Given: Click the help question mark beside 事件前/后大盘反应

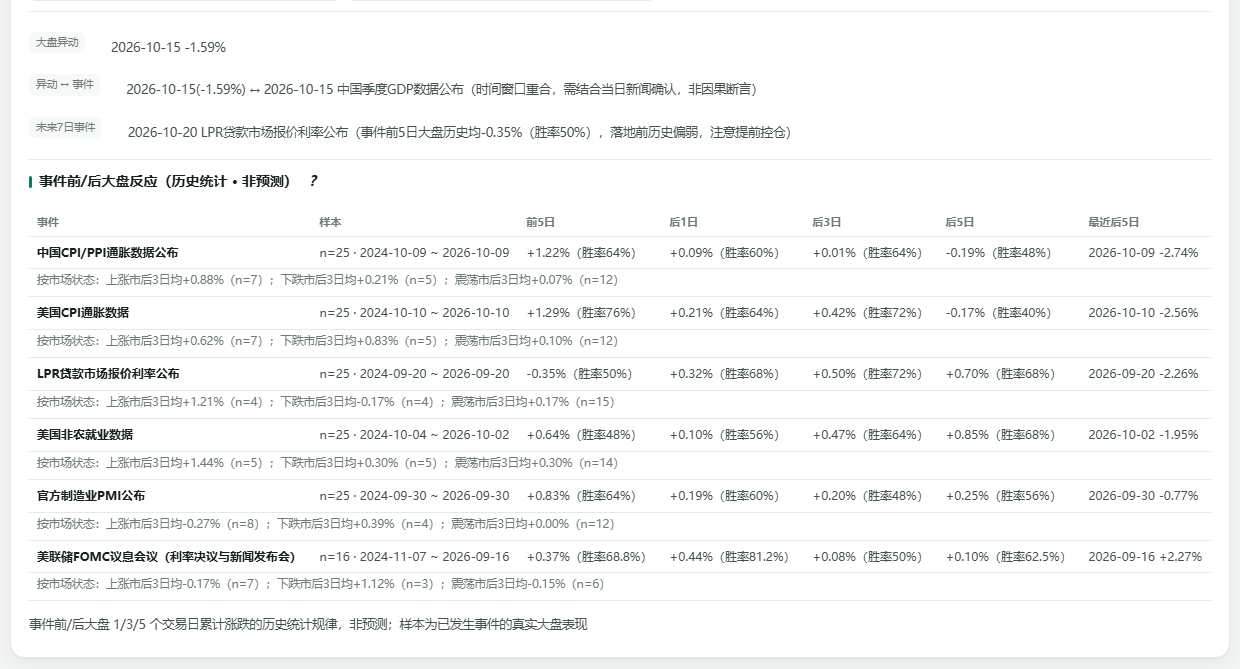Looking at the screenshot, I should click(x=313, y=181).
